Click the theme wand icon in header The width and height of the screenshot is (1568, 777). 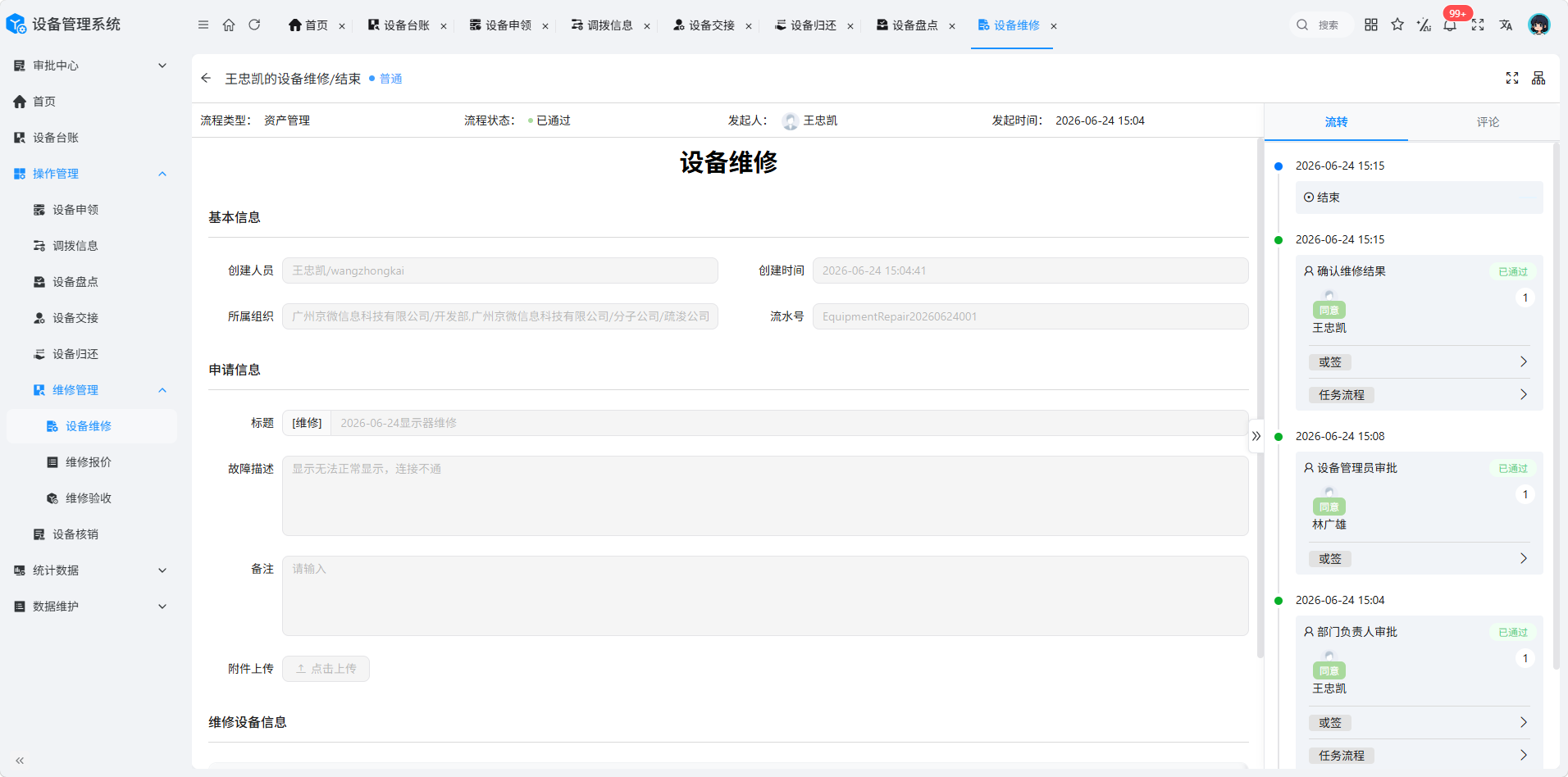tap(1424, 25)
